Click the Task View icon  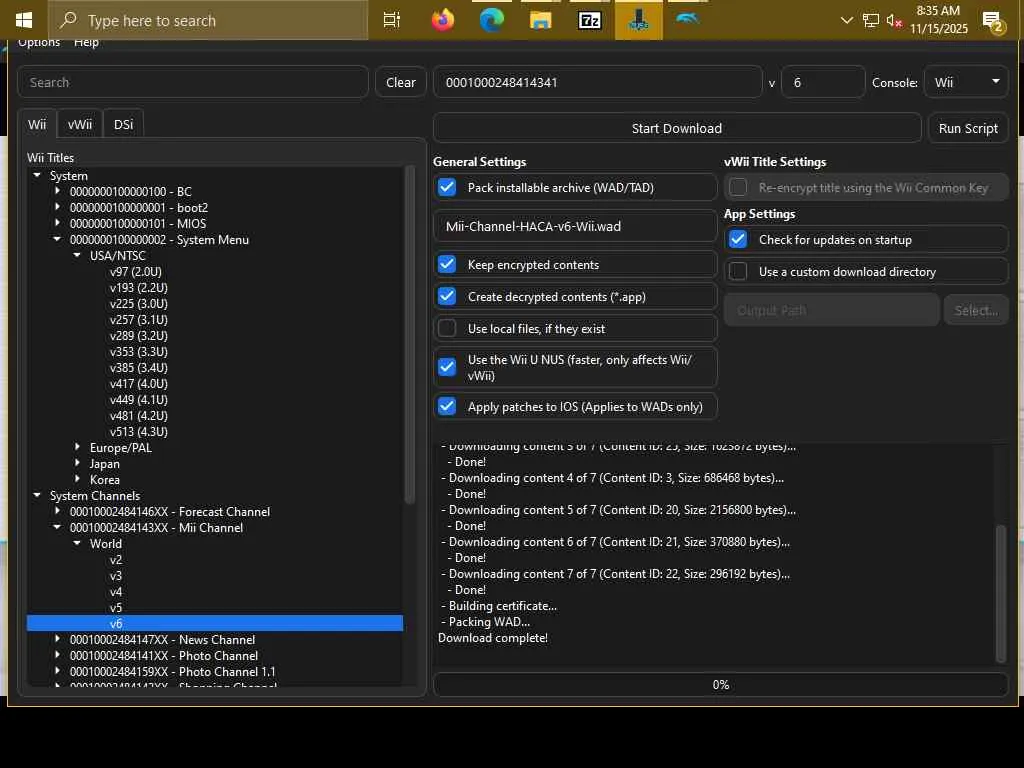point(392,20)
